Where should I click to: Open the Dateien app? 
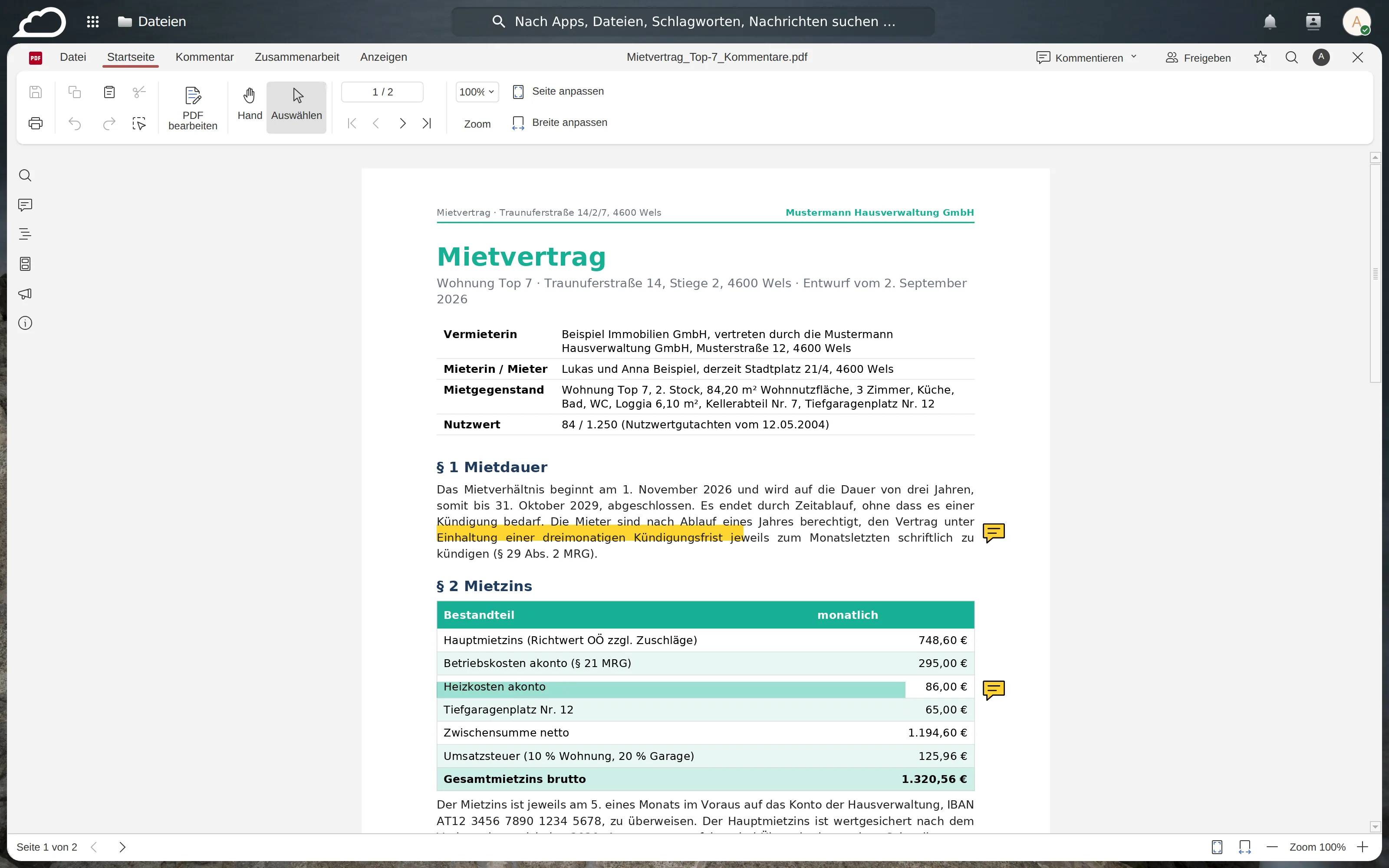click(152, 22)
